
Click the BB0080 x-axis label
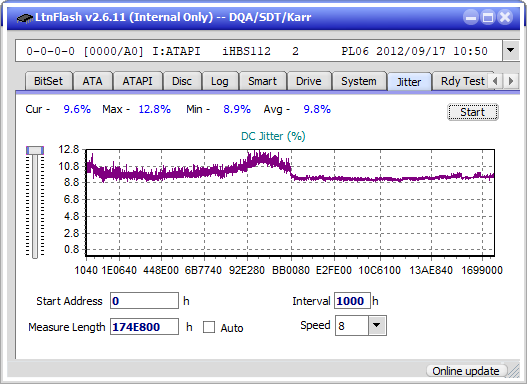pyautogui.click(x=291, y=270)
